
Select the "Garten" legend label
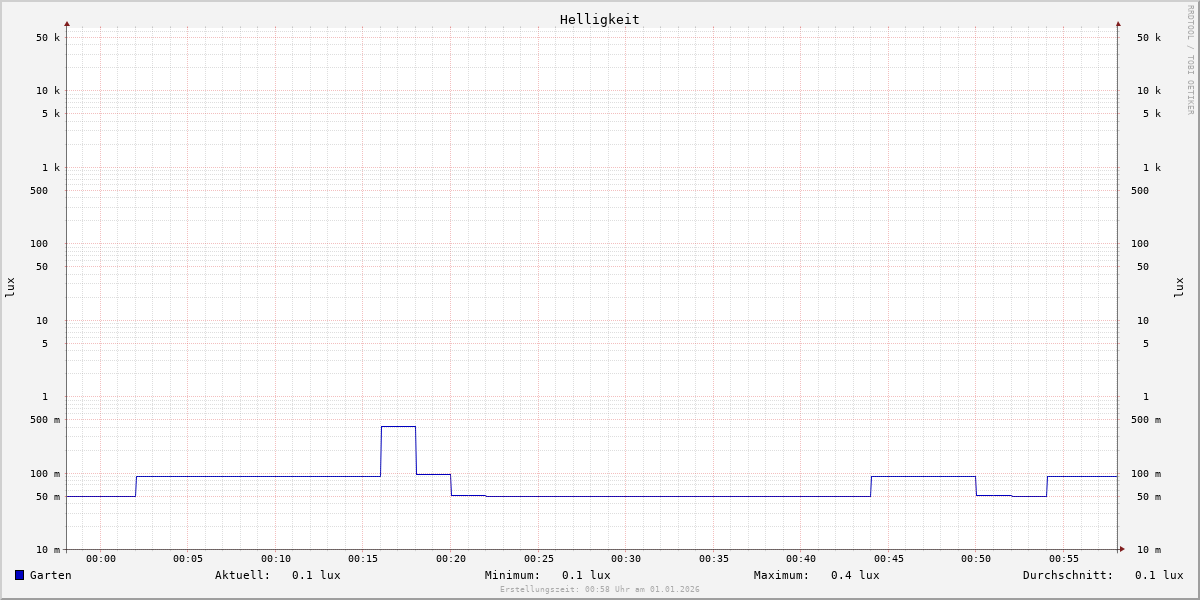tap(50, 575)
